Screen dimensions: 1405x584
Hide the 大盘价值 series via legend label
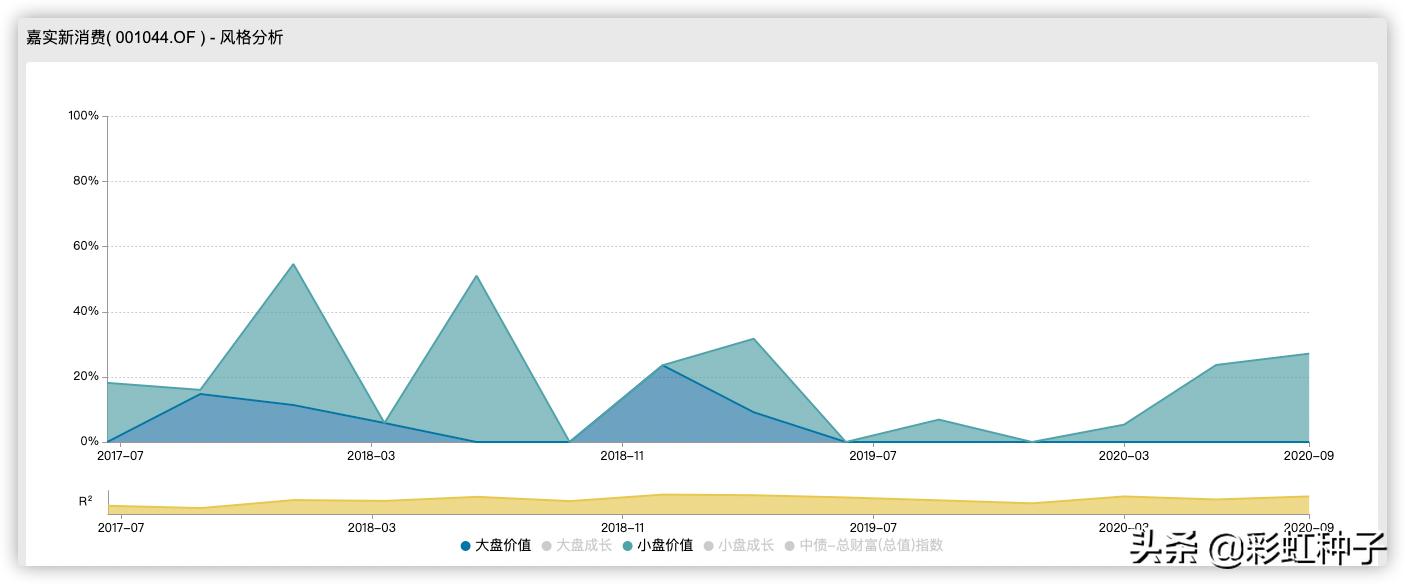(x=503, y=546)
